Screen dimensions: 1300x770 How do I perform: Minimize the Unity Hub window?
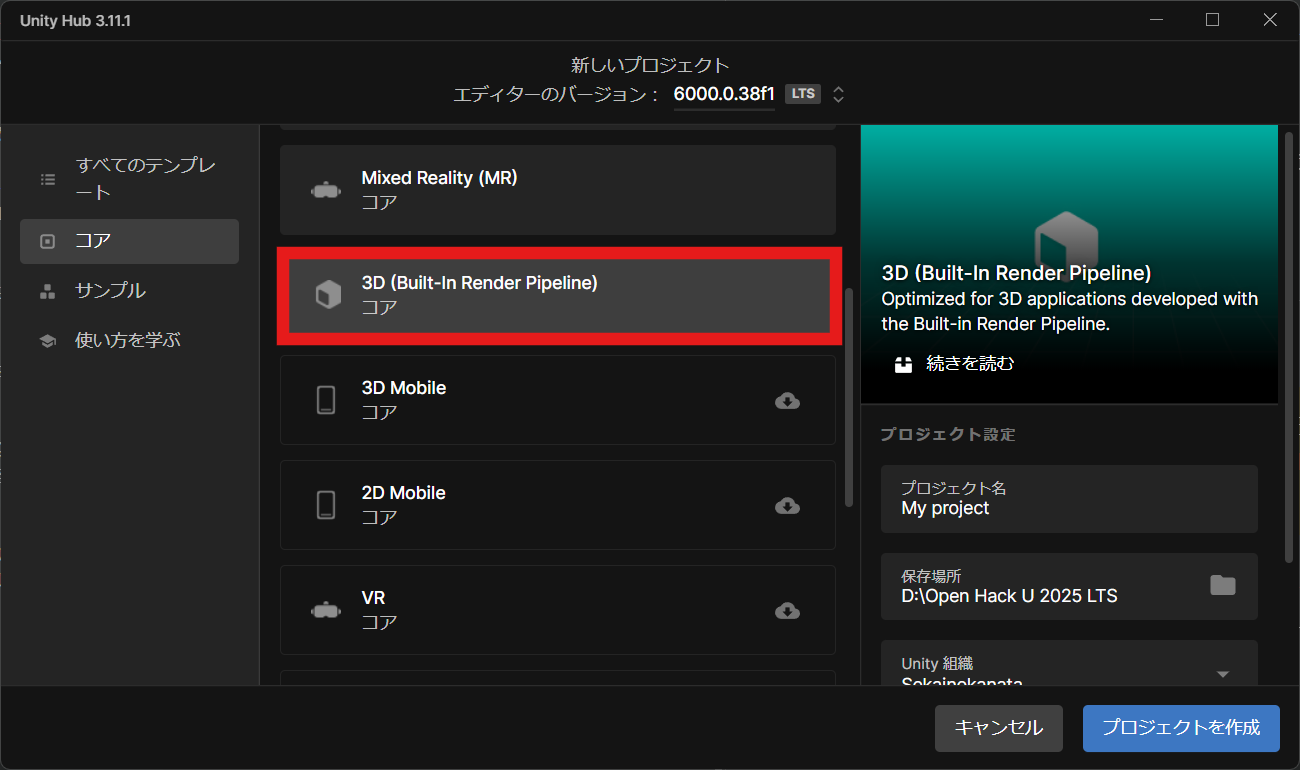1156,20
